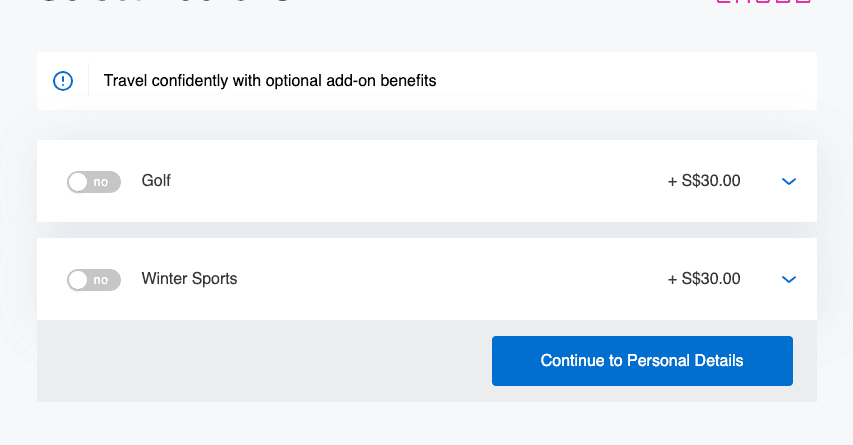Click the plus sign before the Winter Sports price

coord(672,280)
